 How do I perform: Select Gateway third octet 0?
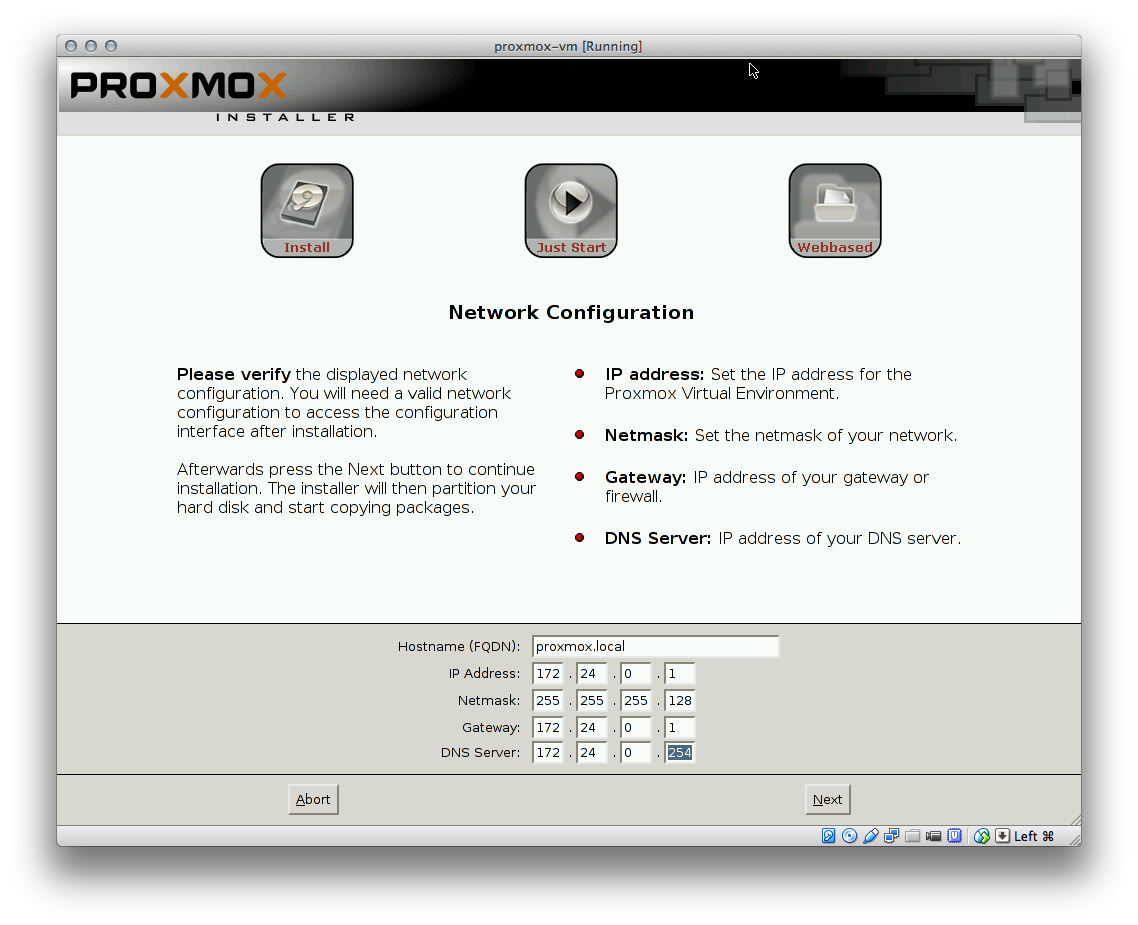636,728
